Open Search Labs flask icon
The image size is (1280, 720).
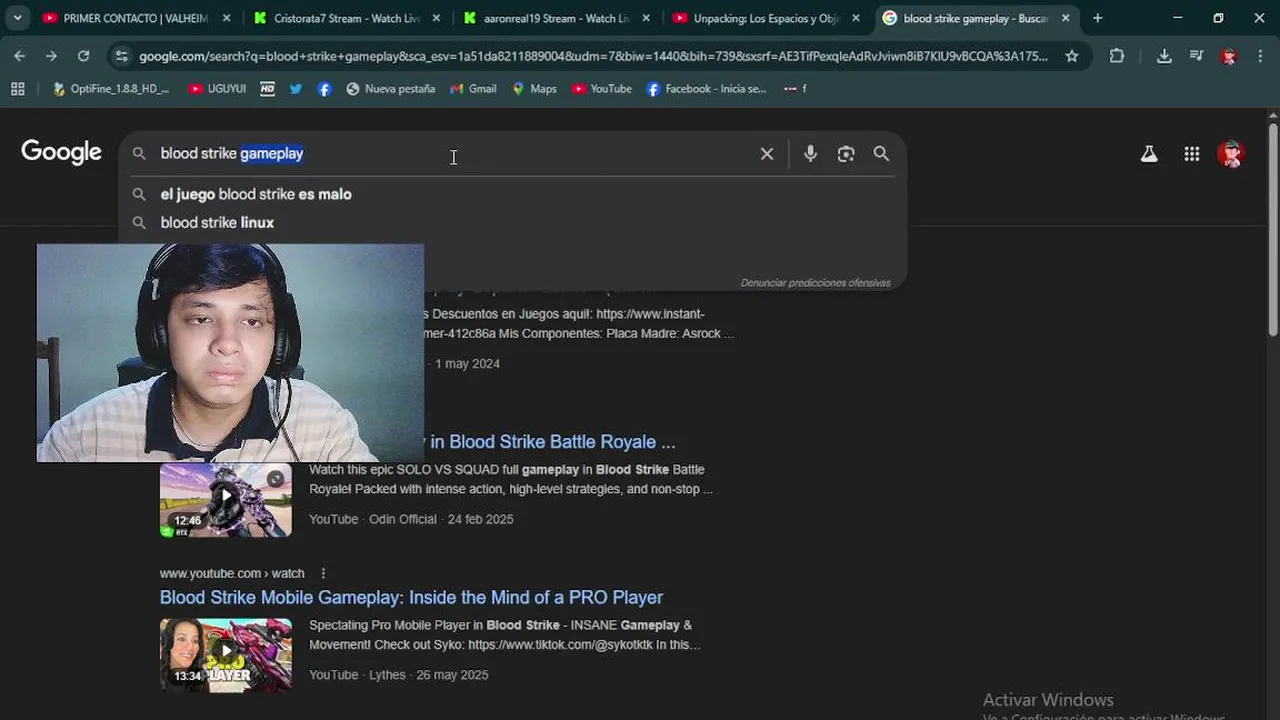point(1149,154)
